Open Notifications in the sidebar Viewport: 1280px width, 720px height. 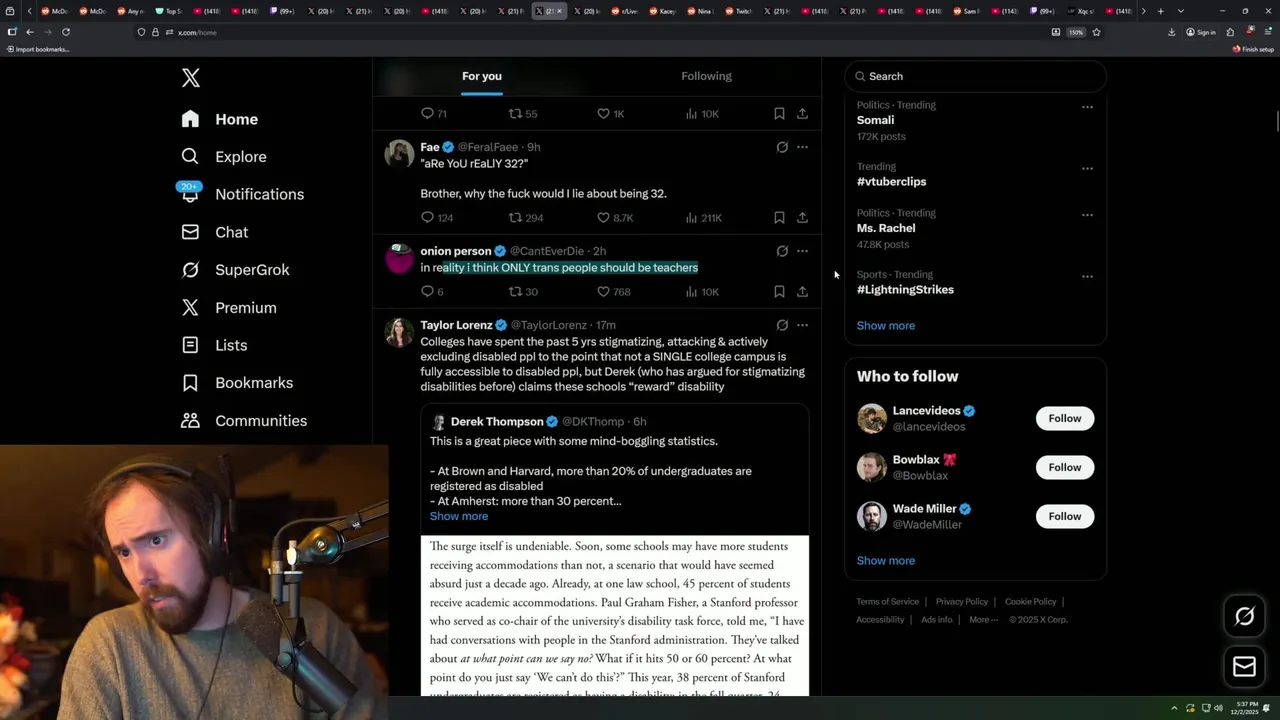(x=242, y=194)
